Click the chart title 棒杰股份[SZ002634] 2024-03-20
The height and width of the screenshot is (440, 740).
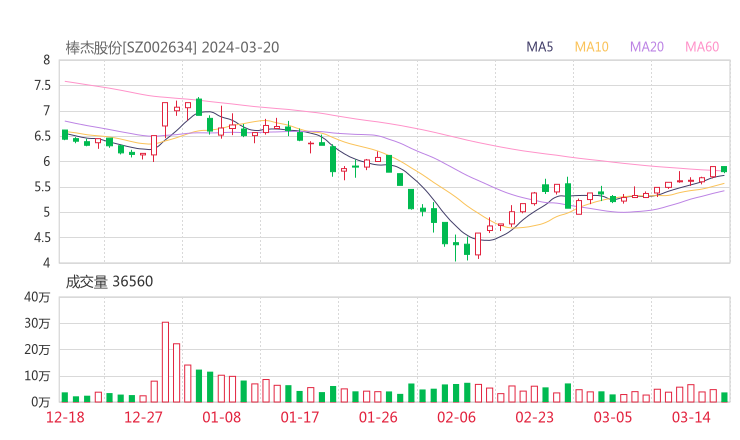coord(172,48)
